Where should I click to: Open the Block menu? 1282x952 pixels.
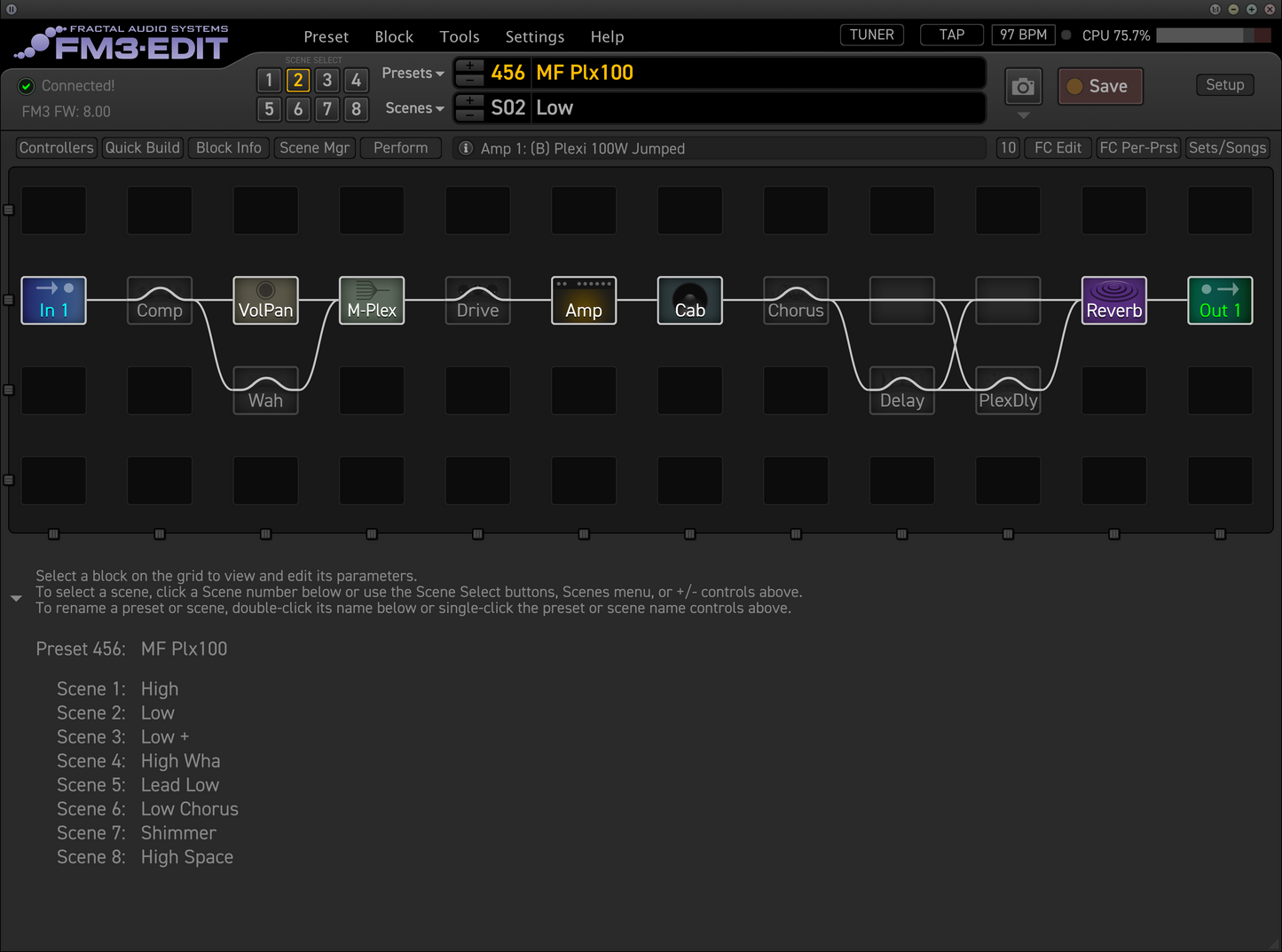click(x=394, y=36)
